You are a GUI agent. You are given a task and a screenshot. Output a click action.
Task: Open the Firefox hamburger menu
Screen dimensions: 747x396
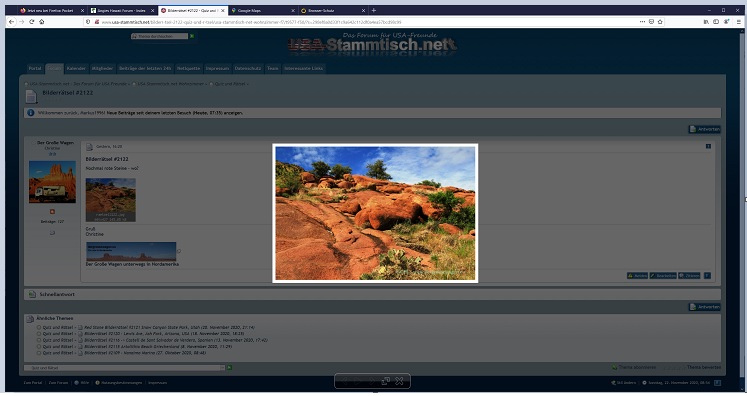[x=738, y=22]
